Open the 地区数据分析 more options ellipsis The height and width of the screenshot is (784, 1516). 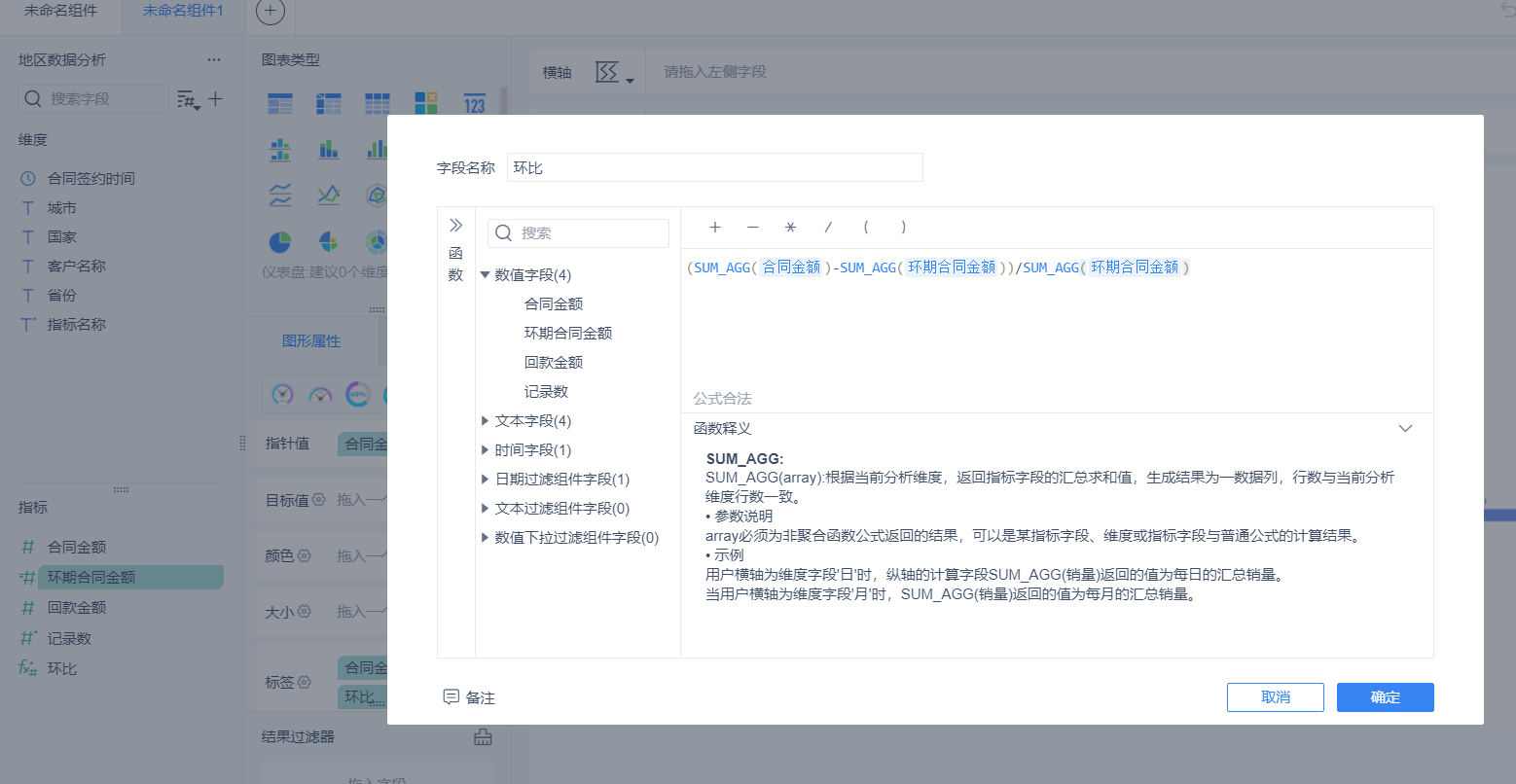(x=214, y=60)
